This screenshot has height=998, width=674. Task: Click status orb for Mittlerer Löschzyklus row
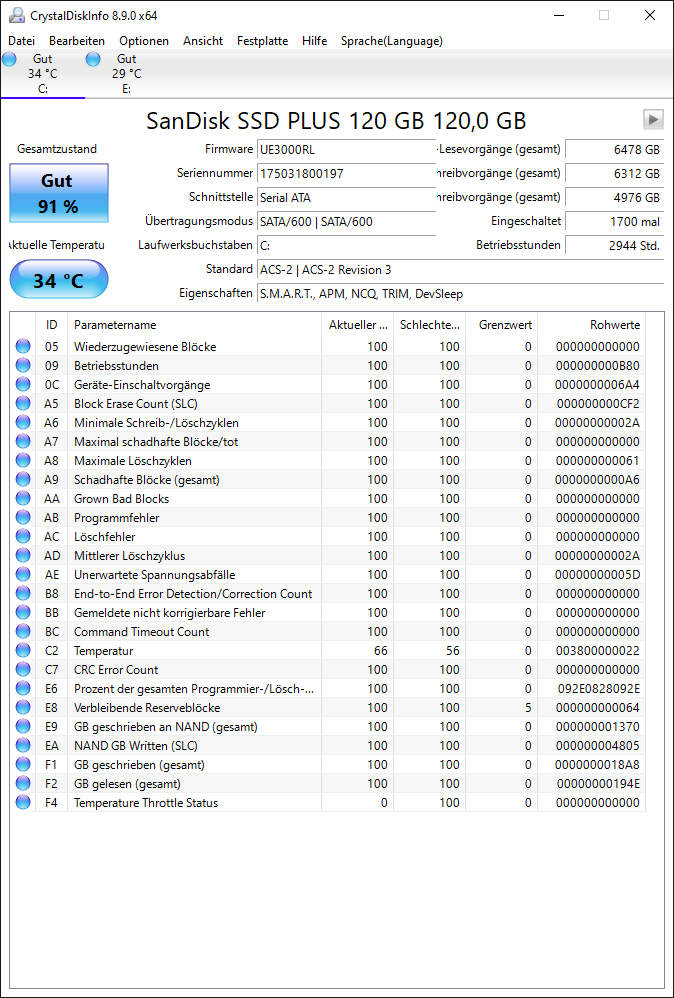click(23, 556)
